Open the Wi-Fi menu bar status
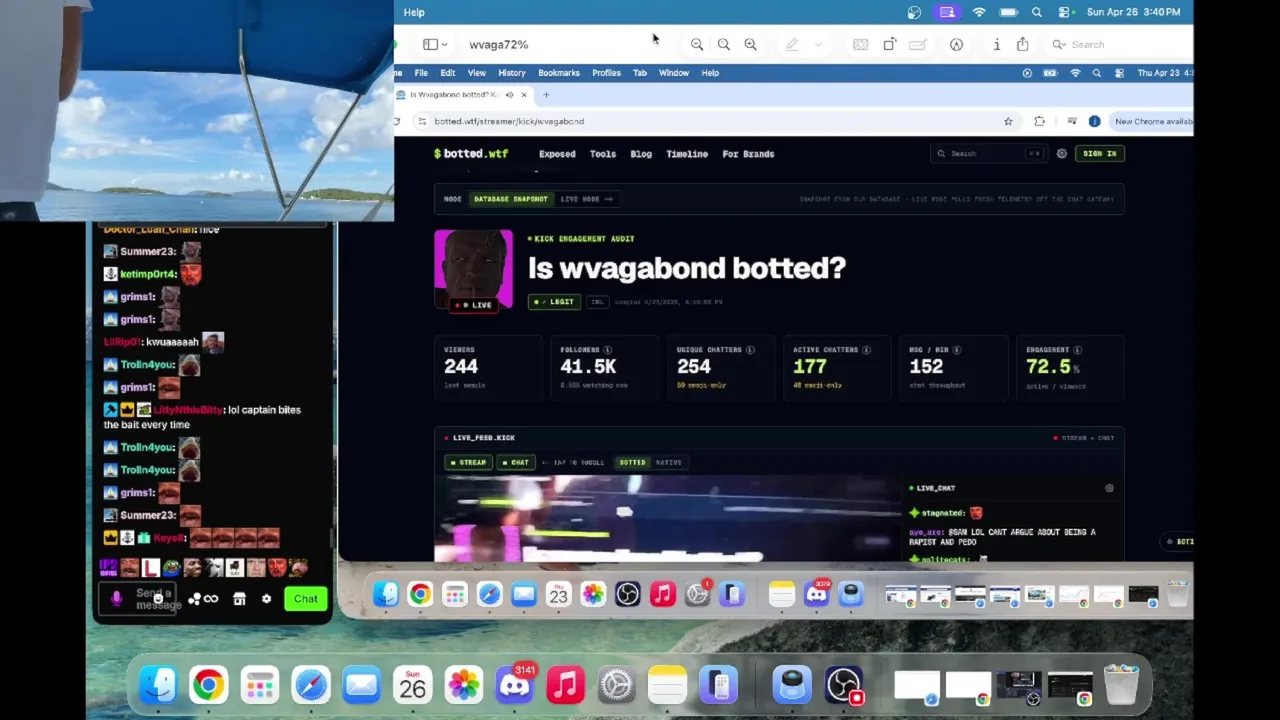The height and width of the screenshot is (720, 1280). [x=979, y=12]
